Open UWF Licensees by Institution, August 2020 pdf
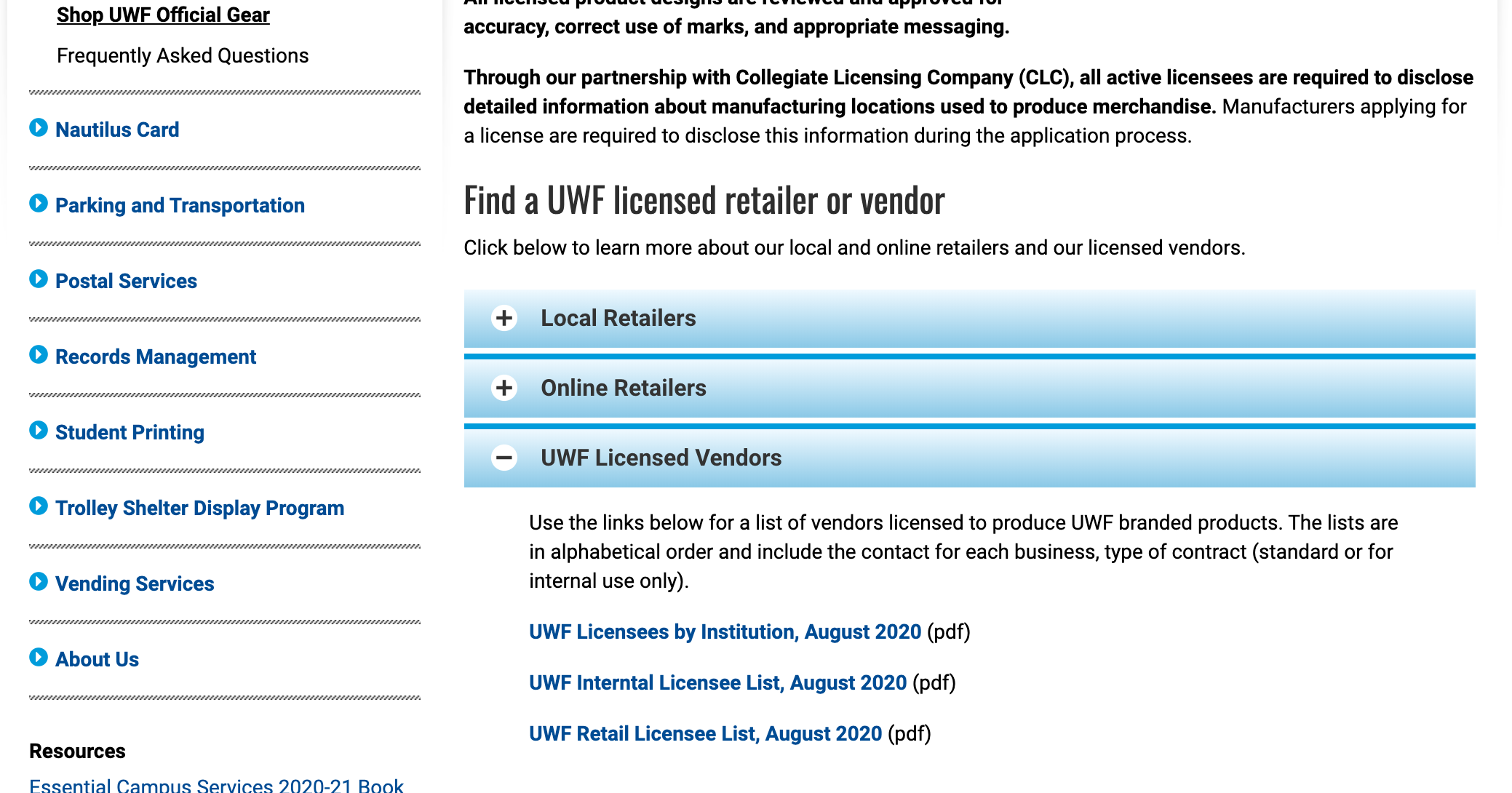 (725, 631)
